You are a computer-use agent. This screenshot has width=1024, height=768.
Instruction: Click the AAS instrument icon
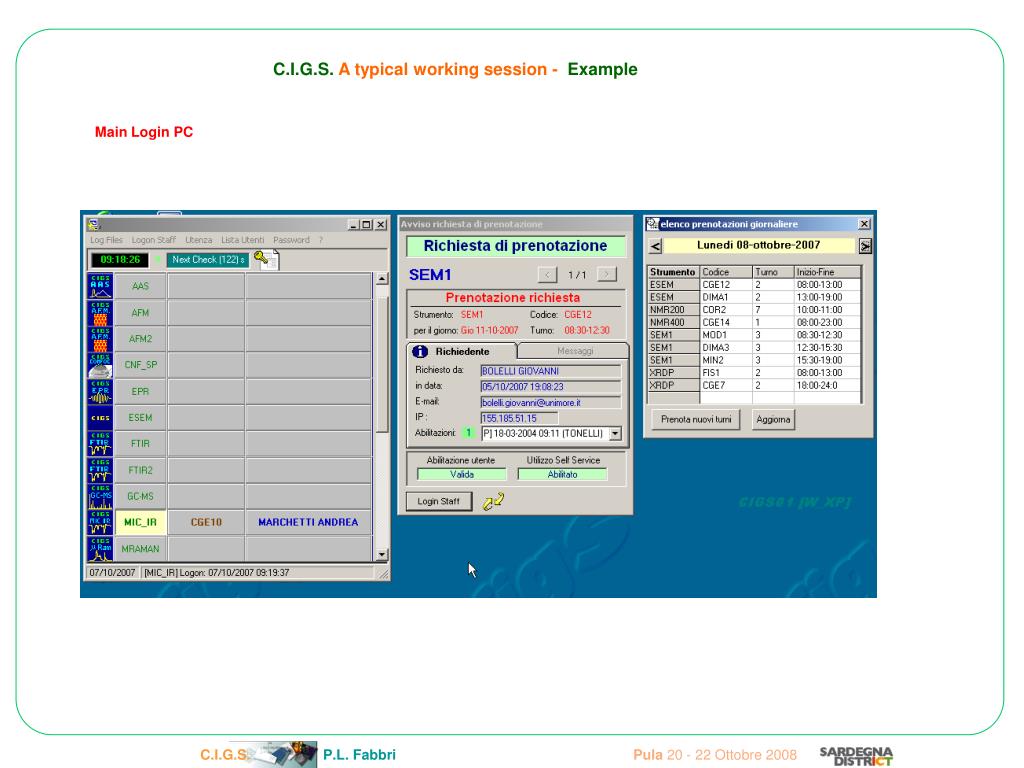tap(100, 286)
